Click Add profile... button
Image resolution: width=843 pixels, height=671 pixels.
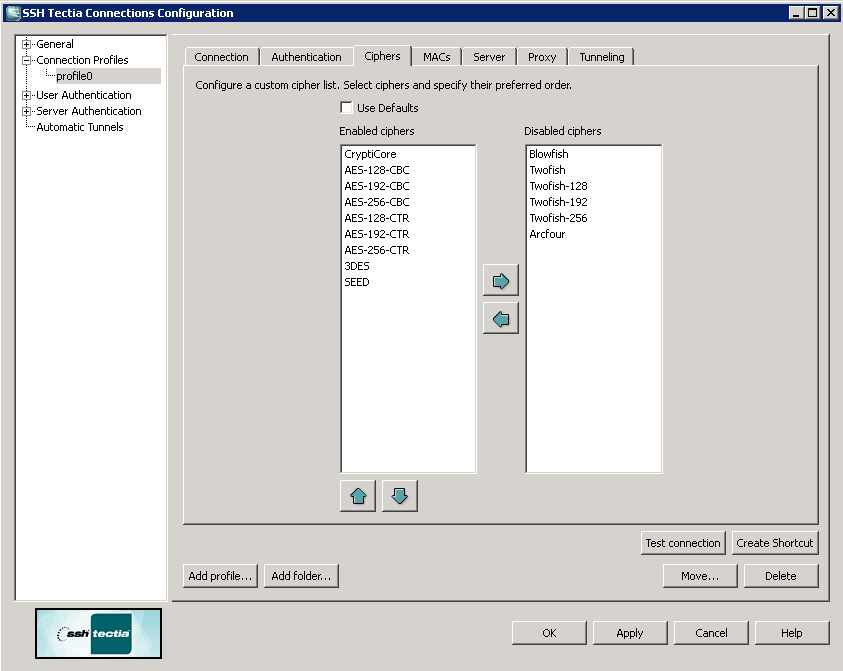(x=220, y=576)
